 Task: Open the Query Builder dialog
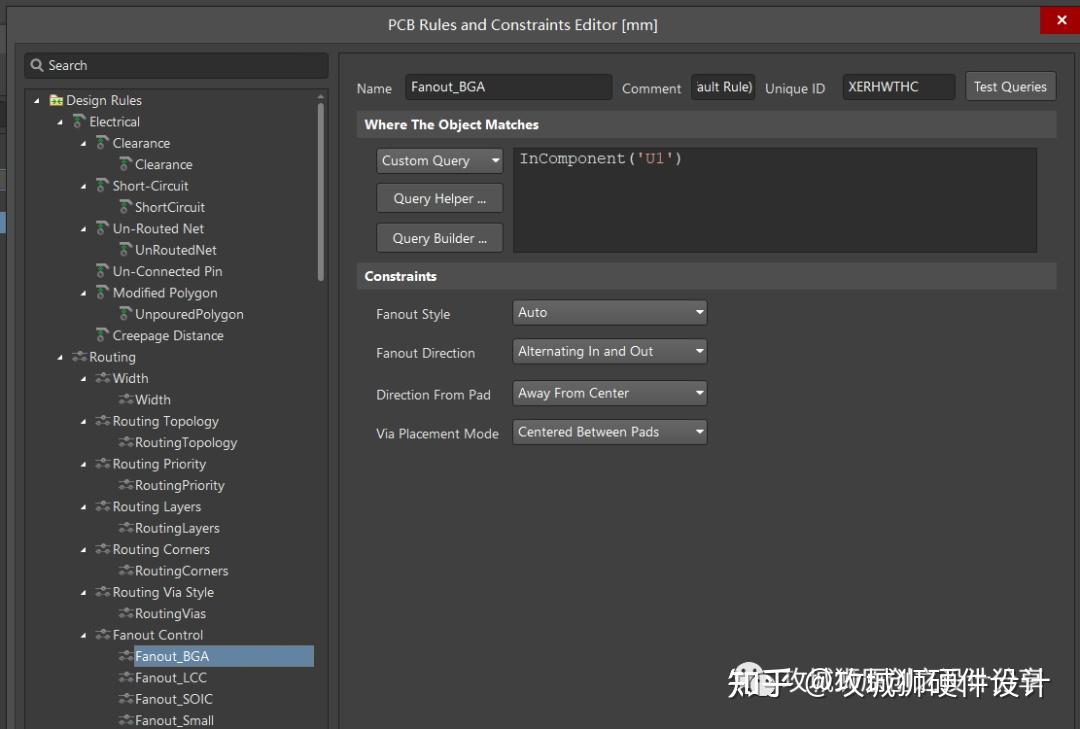click(x=439, y=237)
